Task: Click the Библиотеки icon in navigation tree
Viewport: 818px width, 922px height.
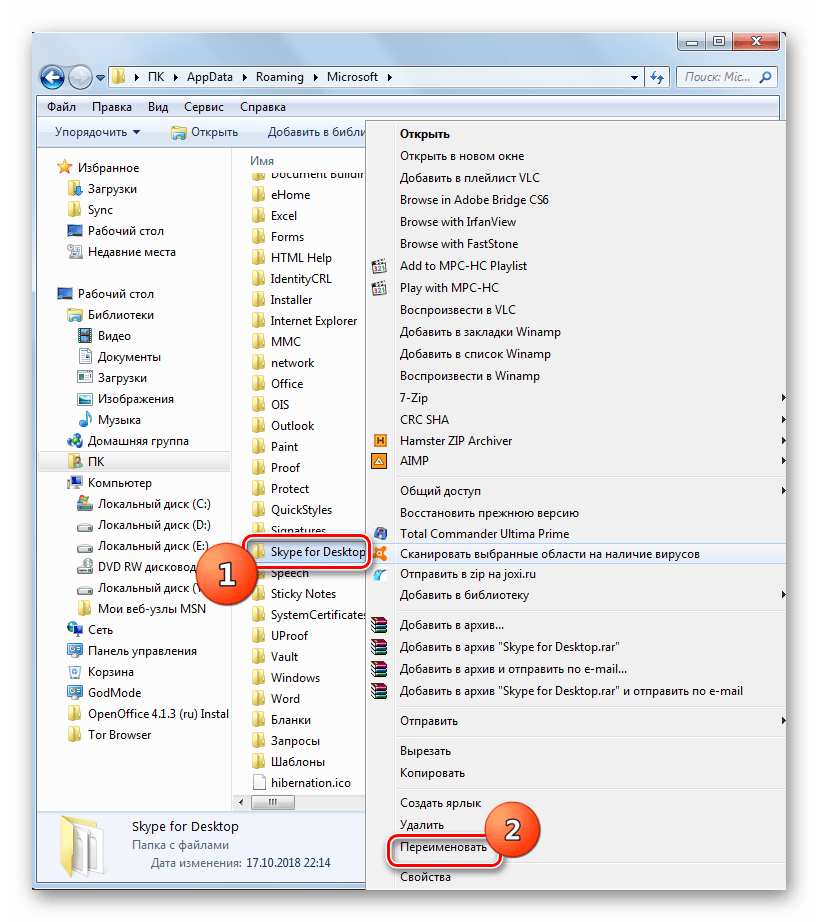Action: tap(75, 315)
